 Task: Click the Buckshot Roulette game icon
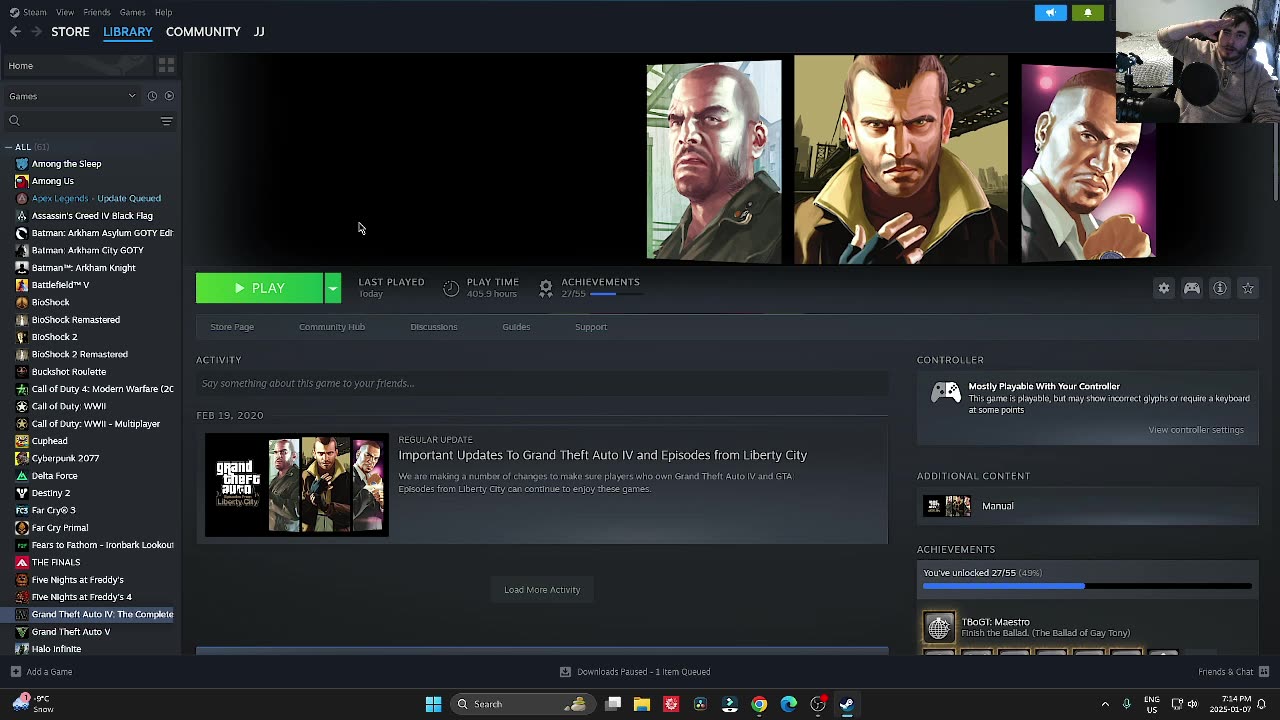click(x=22, y=372)
